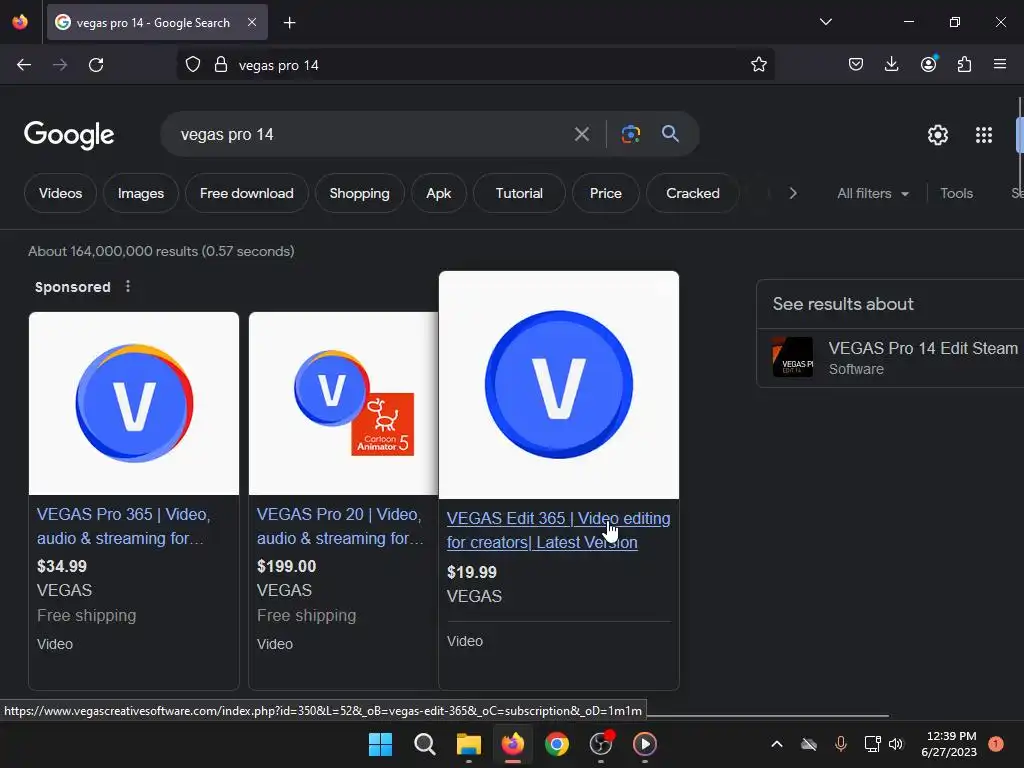The image size is (1024, 768).
Task: Show hidden system tray icons
Action: pos(776,744)
